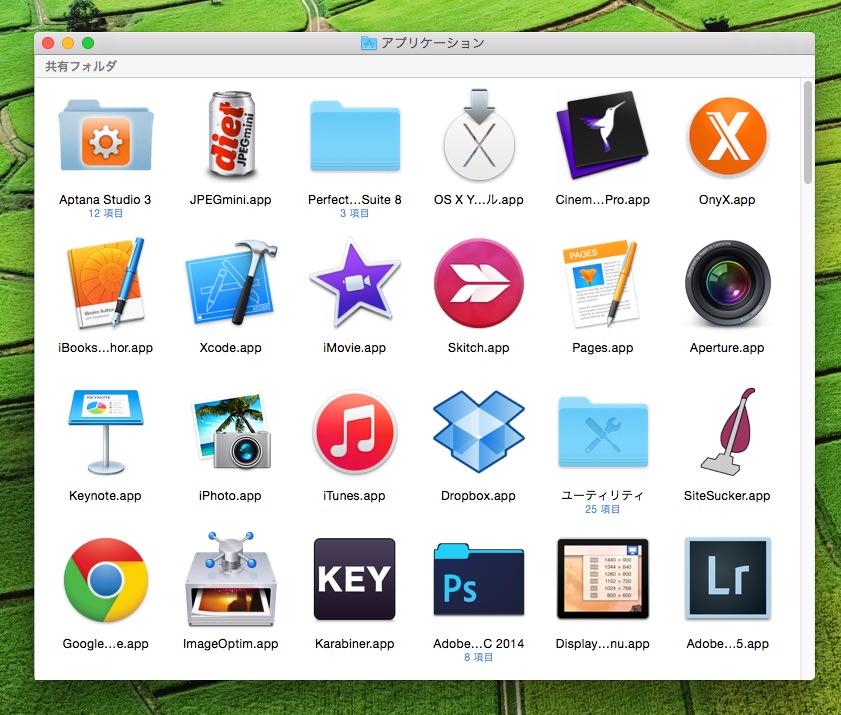Select the Dropbox box icon
This screenshot has width=841, height=715.
click(479, 431)
